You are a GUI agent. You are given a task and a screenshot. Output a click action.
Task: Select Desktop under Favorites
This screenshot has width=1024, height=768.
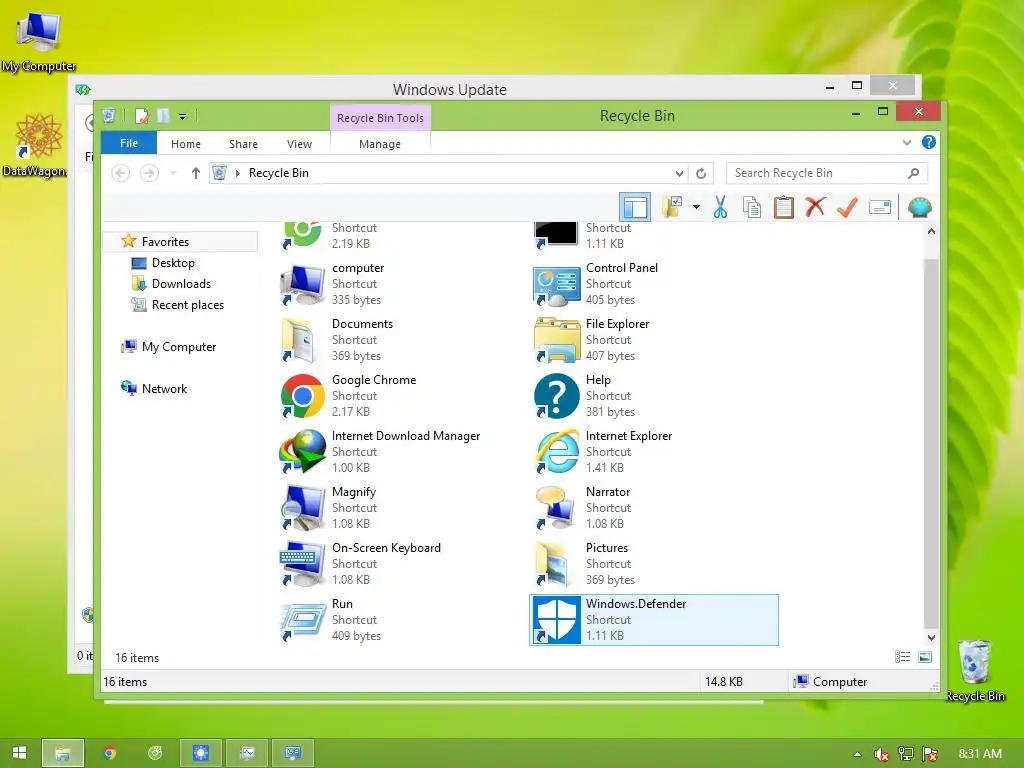173,263
